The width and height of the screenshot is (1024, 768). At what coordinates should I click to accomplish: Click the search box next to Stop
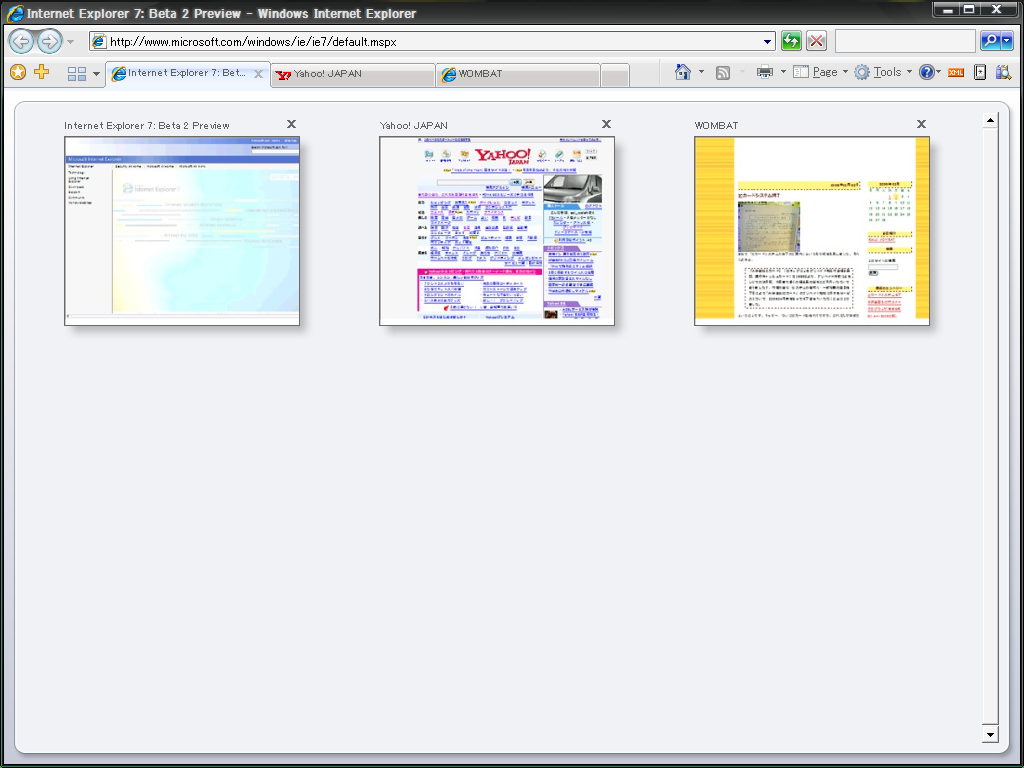[905, 41]
